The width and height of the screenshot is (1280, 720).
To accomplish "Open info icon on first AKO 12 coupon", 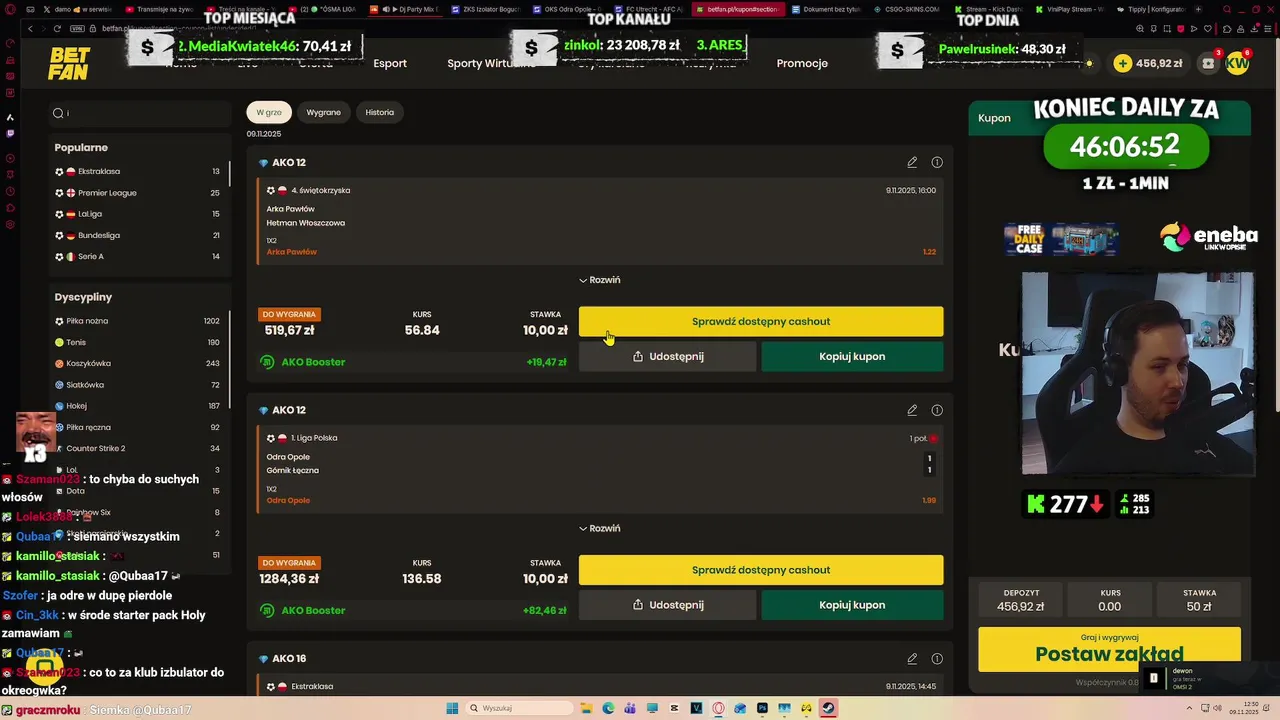I will 937,162.
